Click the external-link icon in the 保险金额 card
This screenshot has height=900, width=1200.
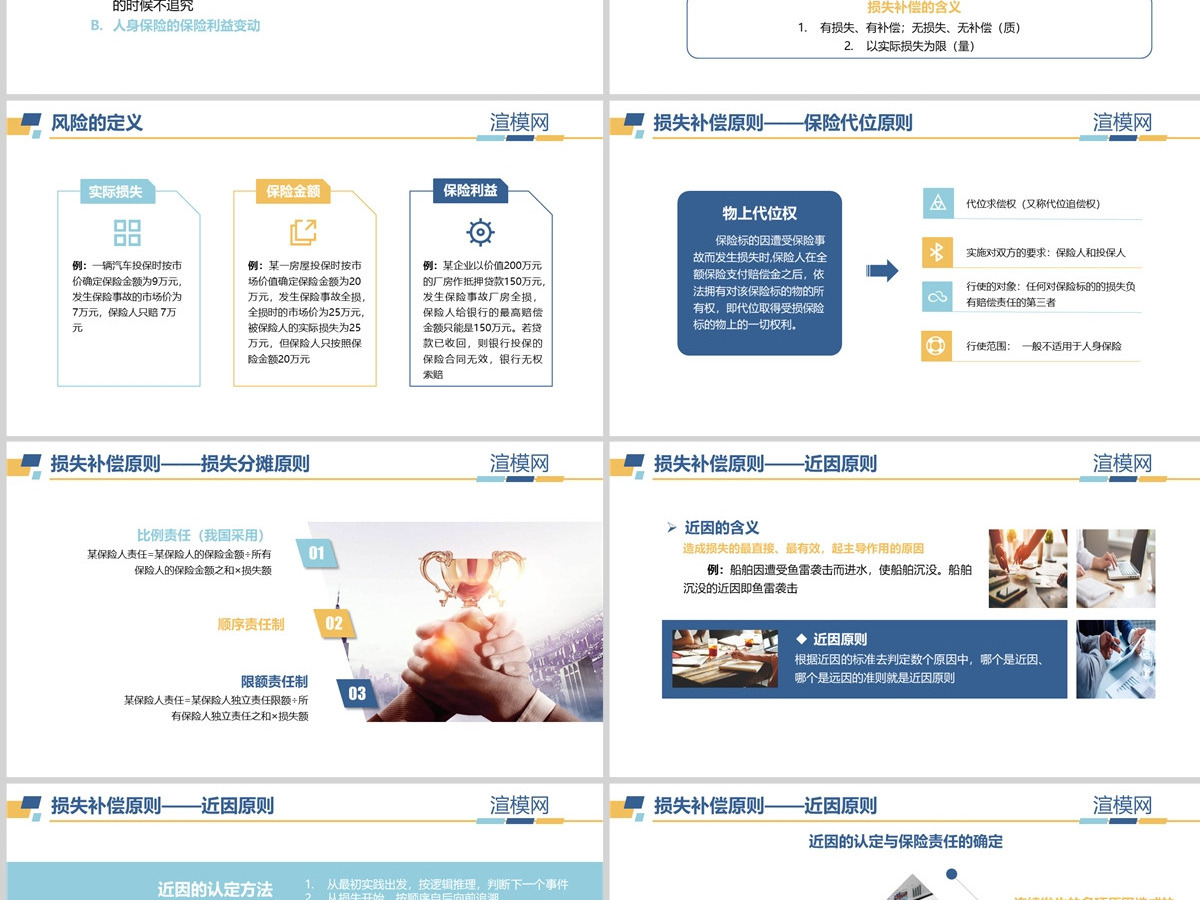pyautogui.click(x=303, y=233)
